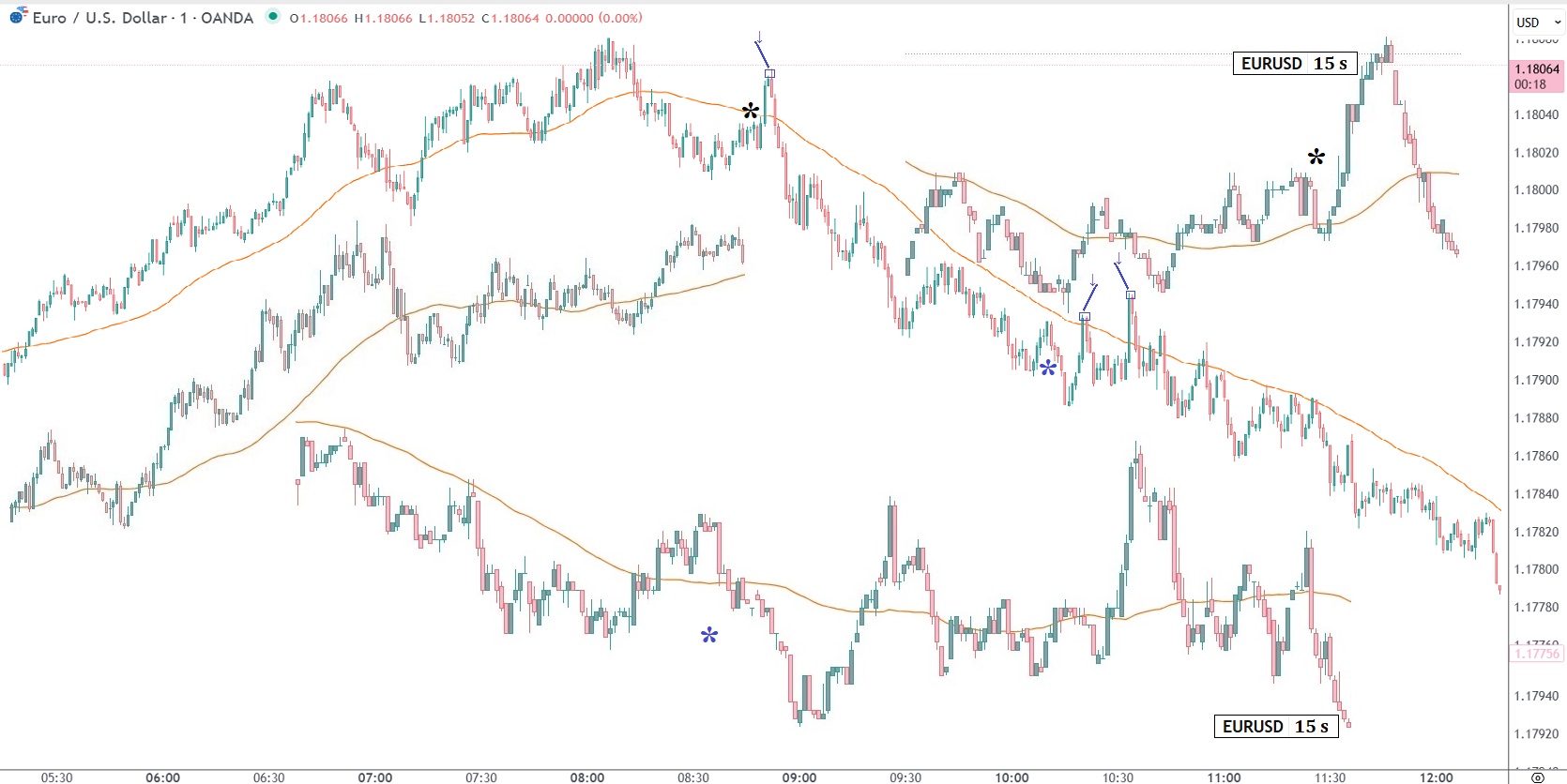Click the faded 1.17756 price label

click(1537, 654)
